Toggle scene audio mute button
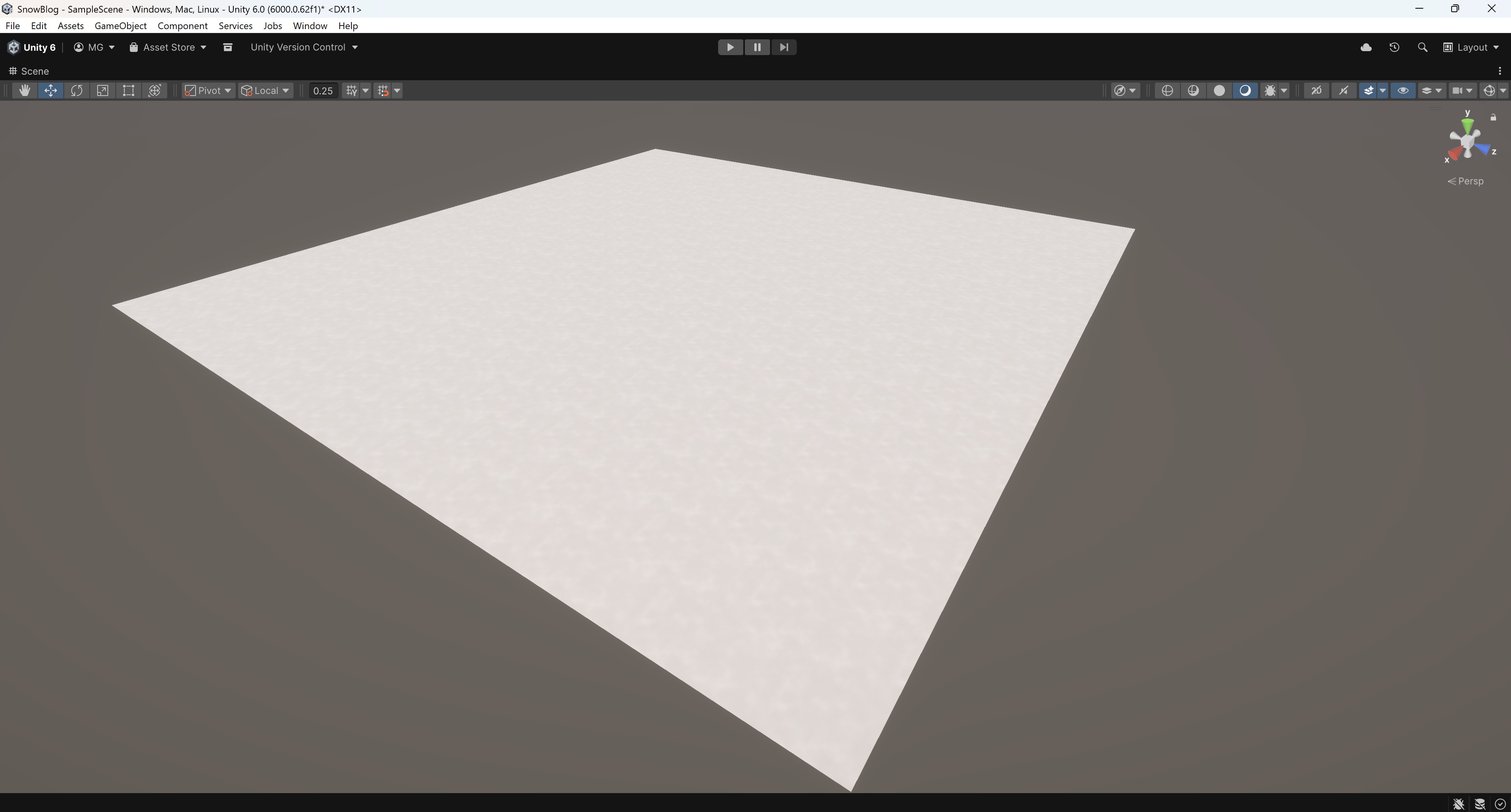The height and width of the screenshot is (812, 1511). [x=1343, y=90]
